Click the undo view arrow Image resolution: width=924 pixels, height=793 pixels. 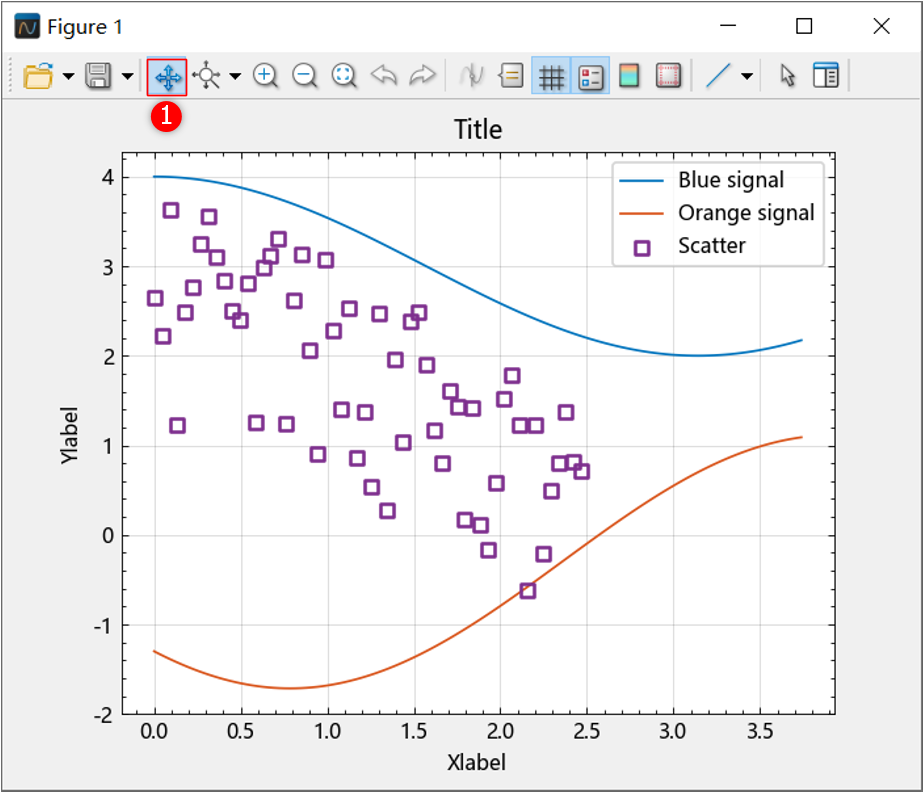click(384, 76)
